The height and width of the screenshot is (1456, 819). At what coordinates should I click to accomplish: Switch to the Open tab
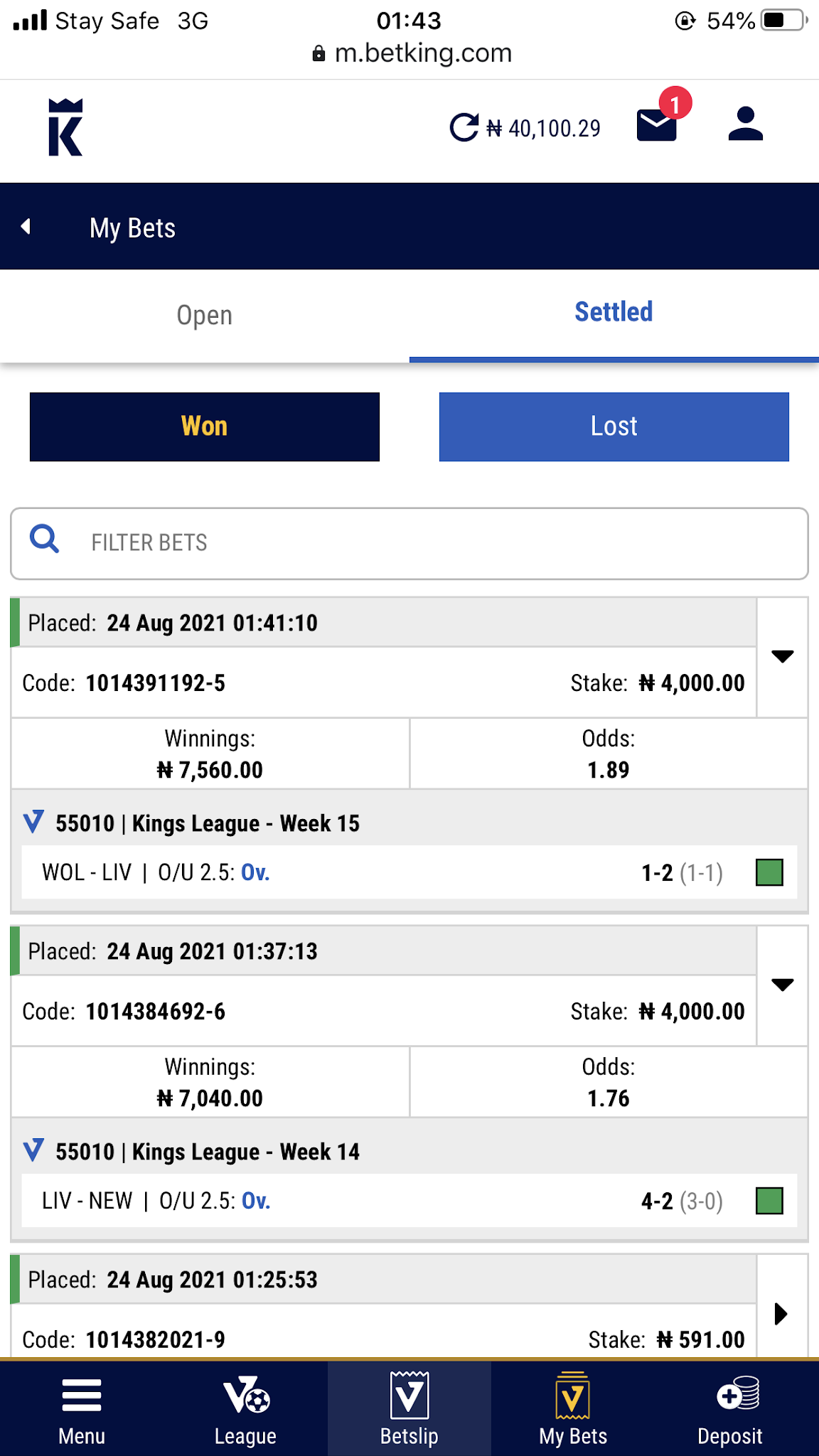coord(205,316)
